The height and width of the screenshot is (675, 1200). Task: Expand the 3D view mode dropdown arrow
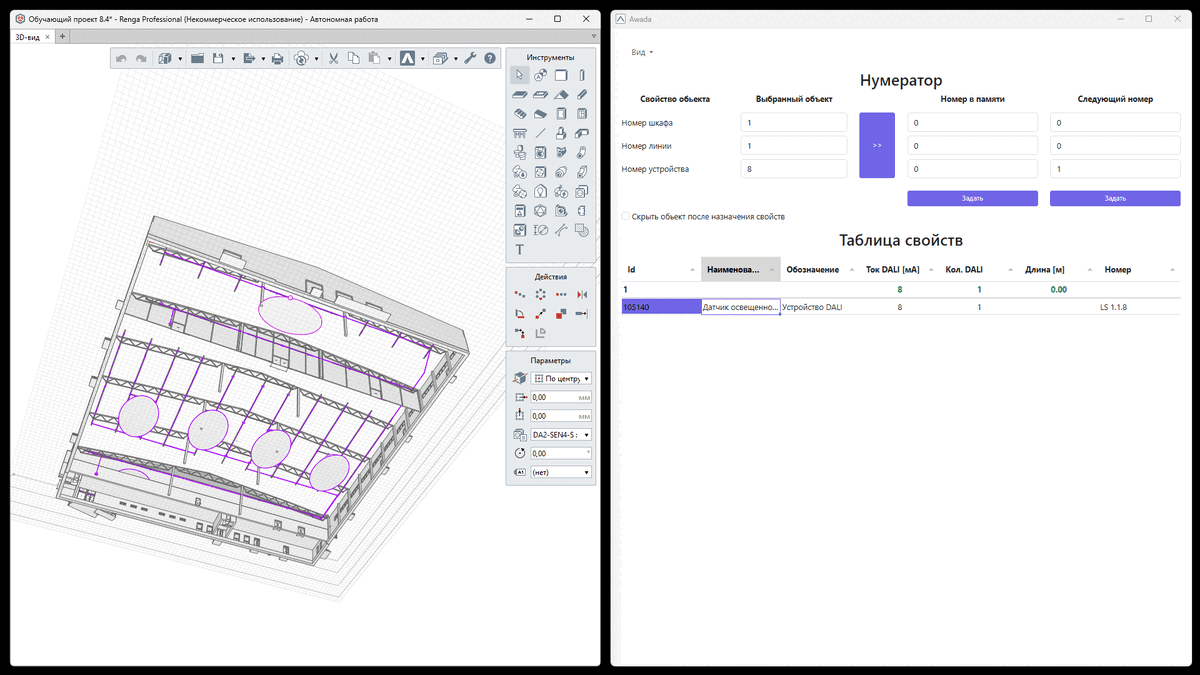180,59
